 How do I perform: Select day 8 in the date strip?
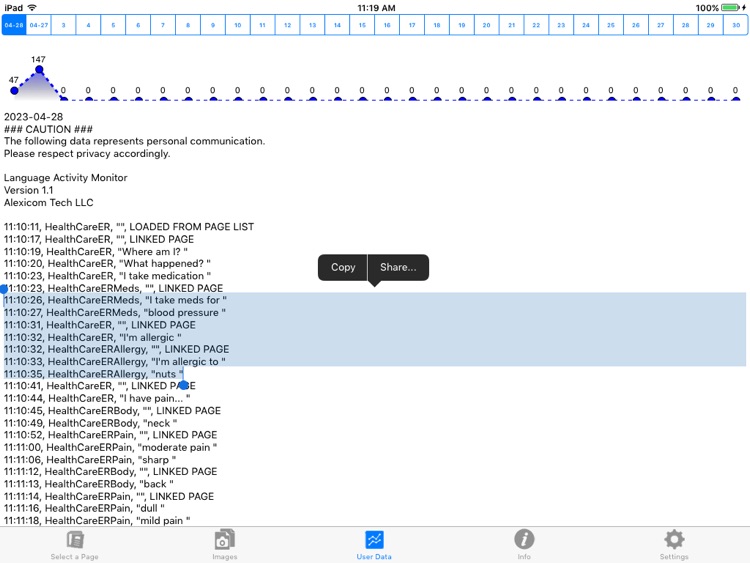pos(188,25)
